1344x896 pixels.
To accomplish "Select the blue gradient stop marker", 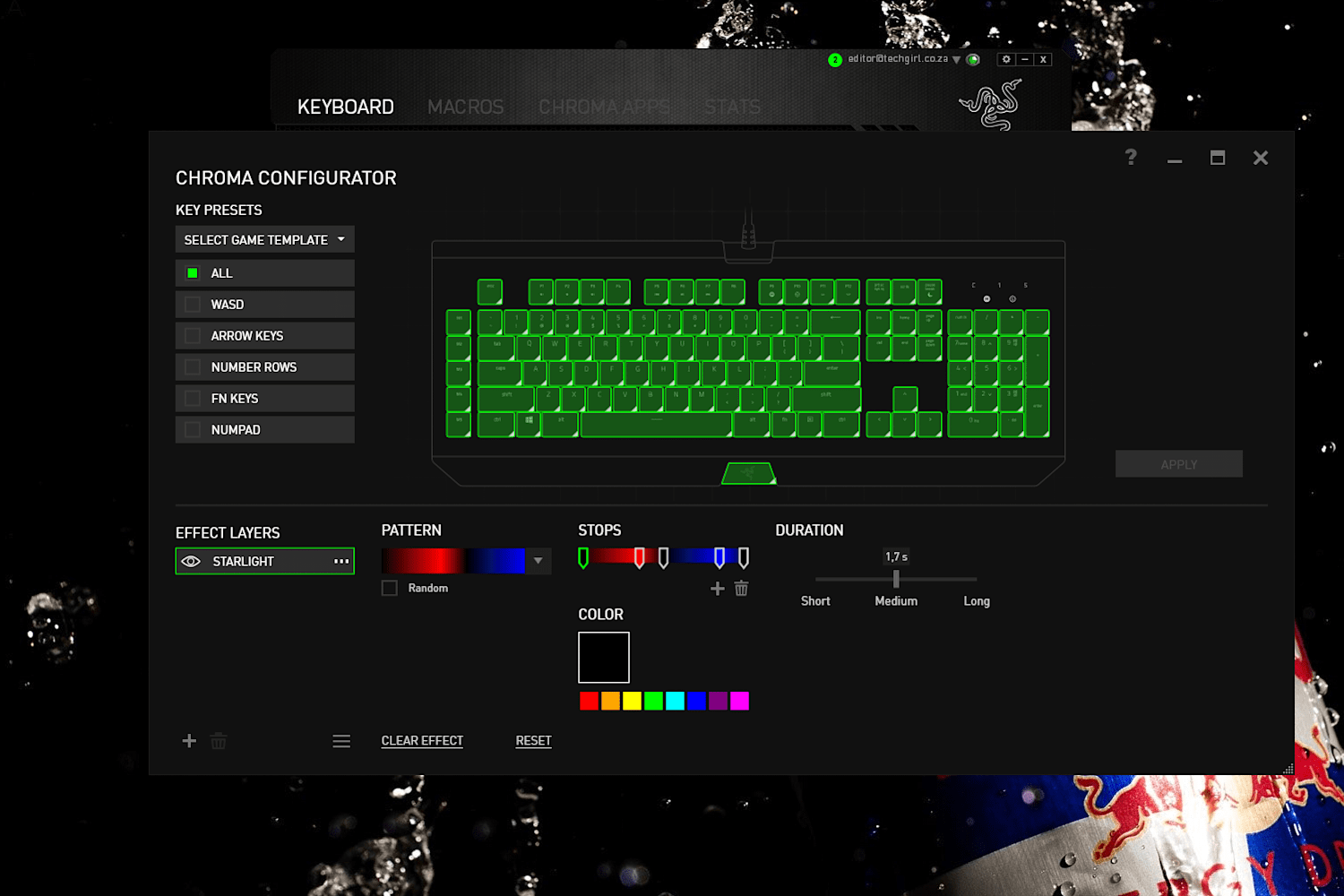I will tap(719, 558).
